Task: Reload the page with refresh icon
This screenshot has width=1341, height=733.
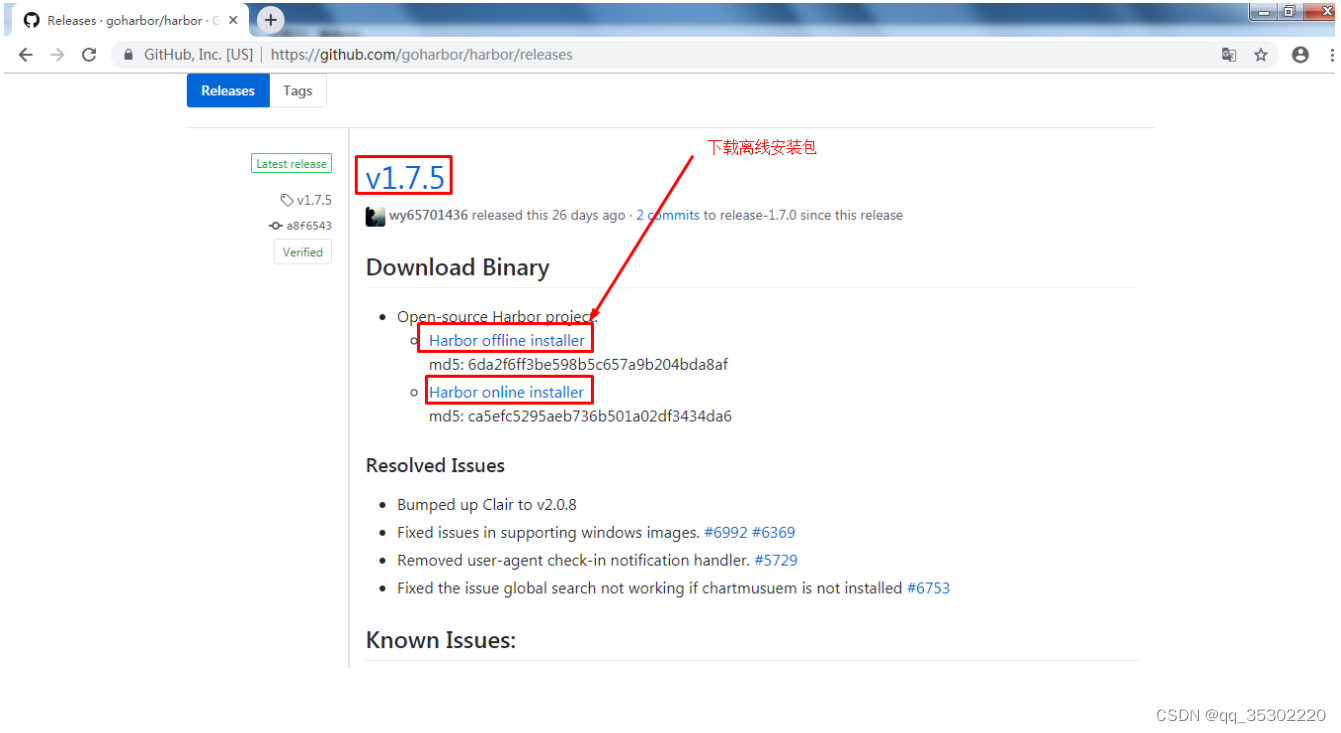Action: pos(89,55)
